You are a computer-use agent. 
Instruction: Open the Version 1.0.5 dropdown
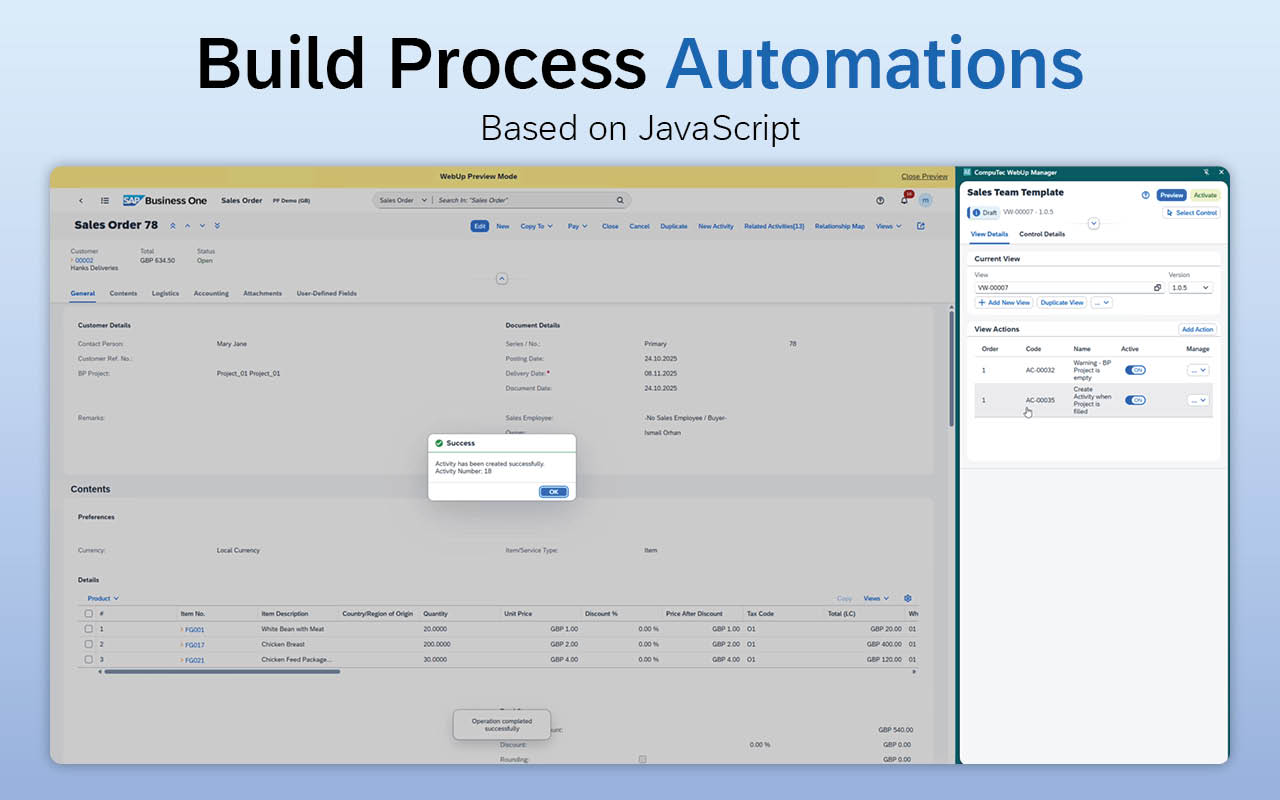1190,288
